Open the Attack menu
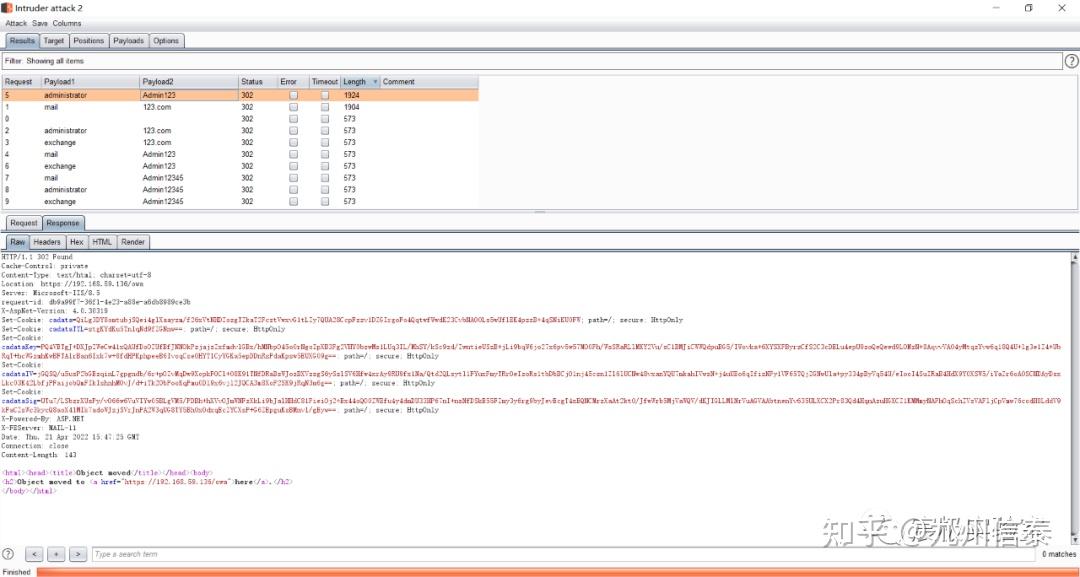Screen dimensions: 1080x577 [16, 23]
